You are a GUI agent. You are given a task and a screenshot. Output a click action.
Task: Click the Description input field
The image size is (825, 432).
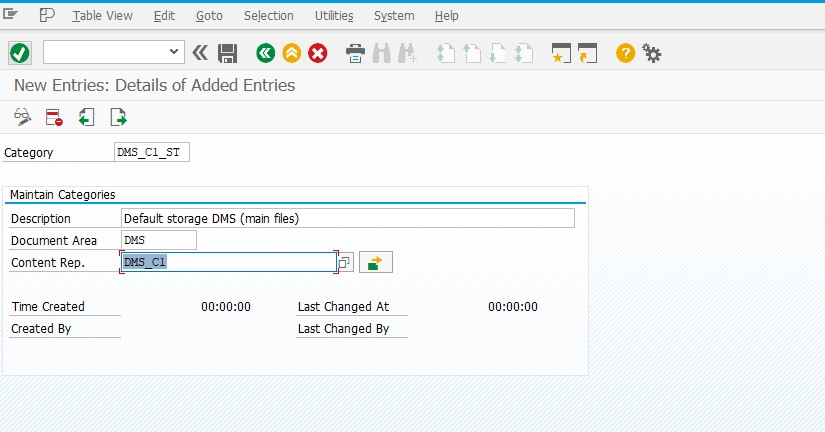[348, 218]
